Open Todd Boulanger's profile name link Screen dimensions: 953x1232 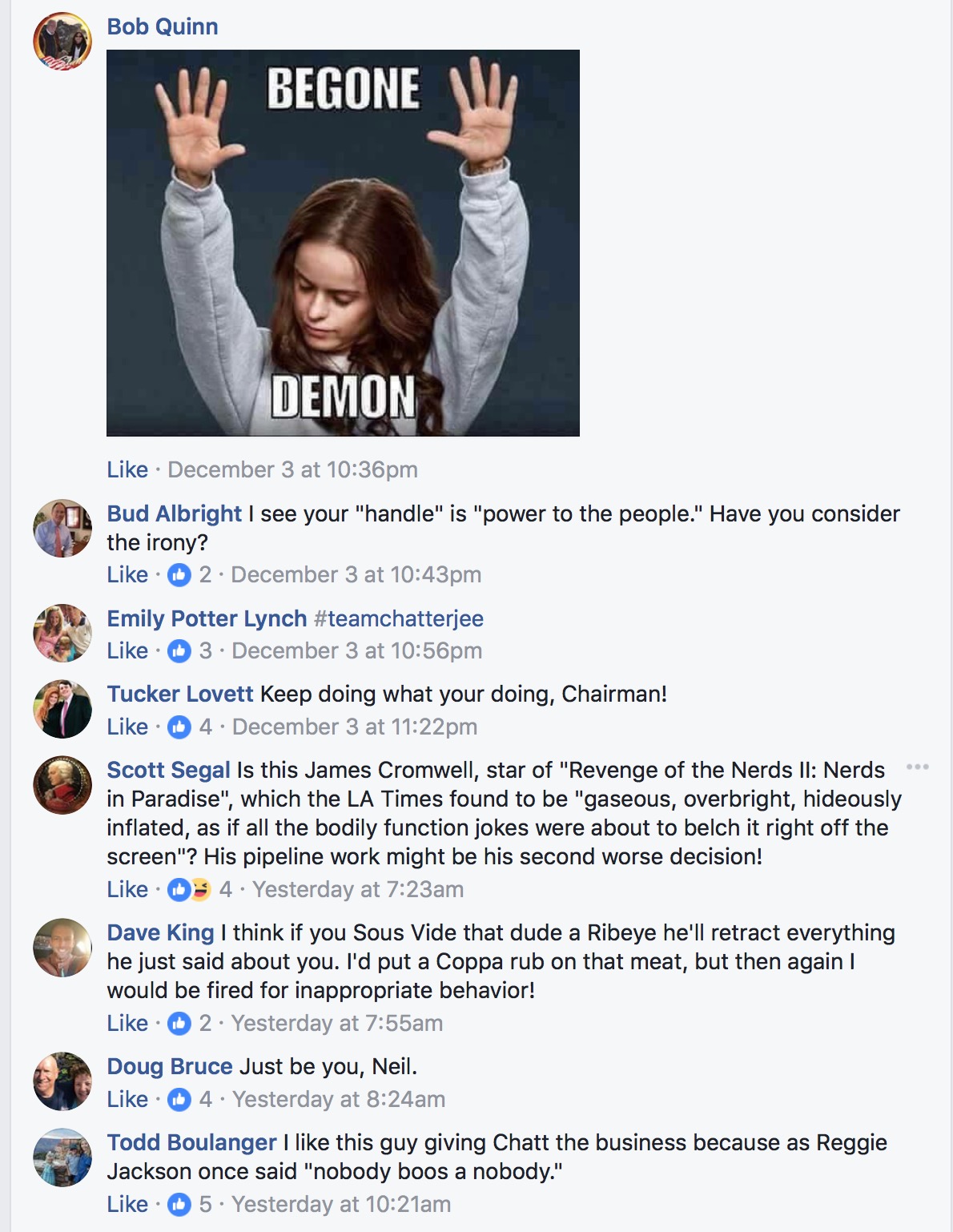(x=191, y=1142)
